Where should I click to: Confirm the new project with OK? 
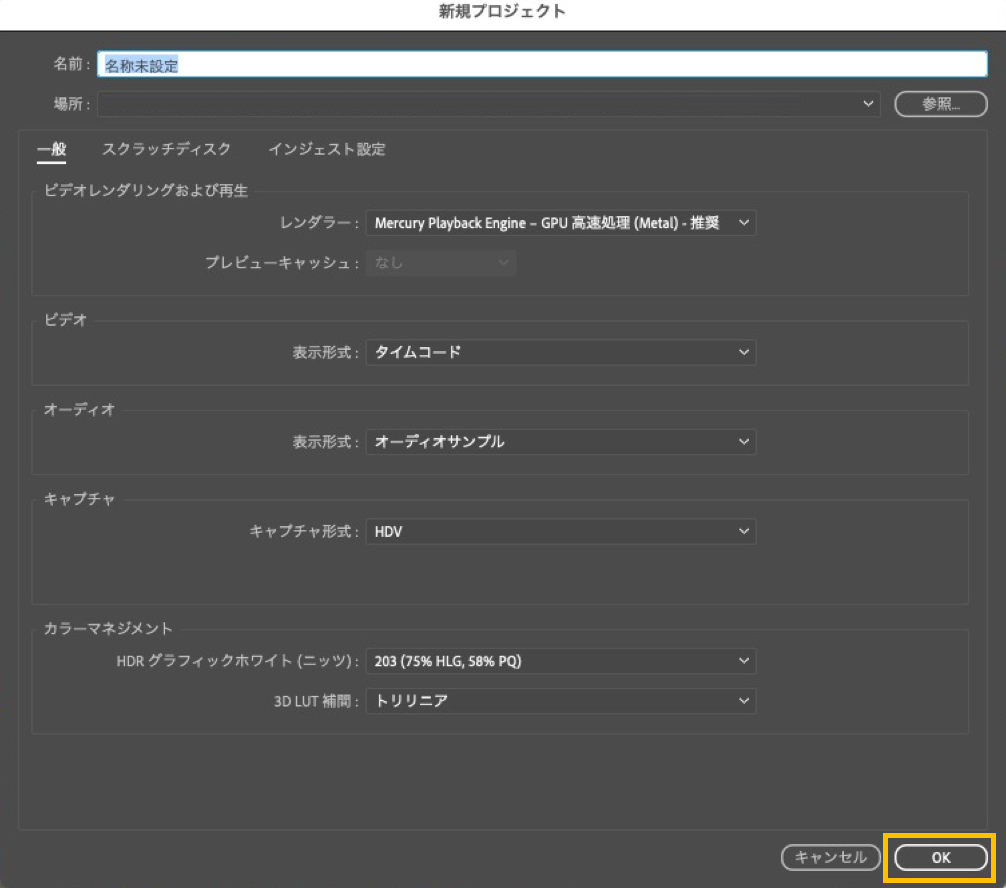tap(941, 857)
